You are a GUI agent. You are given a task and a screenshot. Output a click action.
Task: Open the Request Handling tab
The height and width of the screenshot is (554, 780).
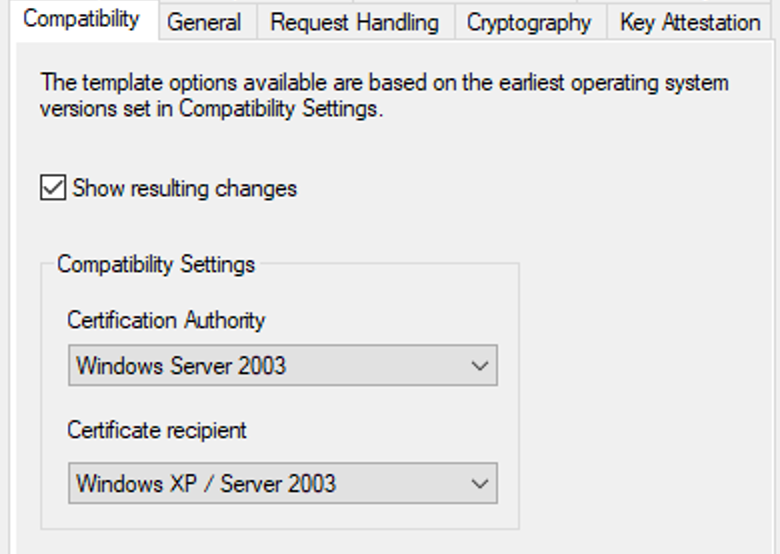click(x=354, y=22)
